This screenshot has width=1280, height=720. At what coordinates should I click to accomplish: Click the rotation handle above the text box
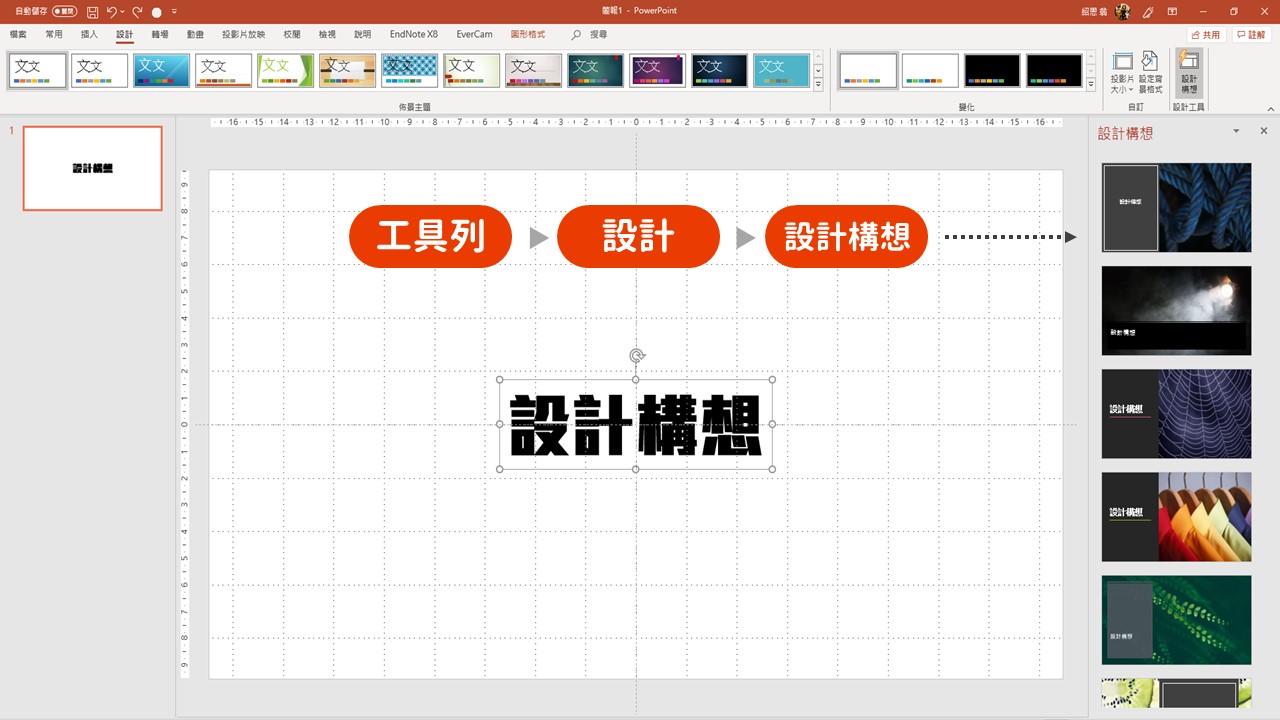coord(636,356)
